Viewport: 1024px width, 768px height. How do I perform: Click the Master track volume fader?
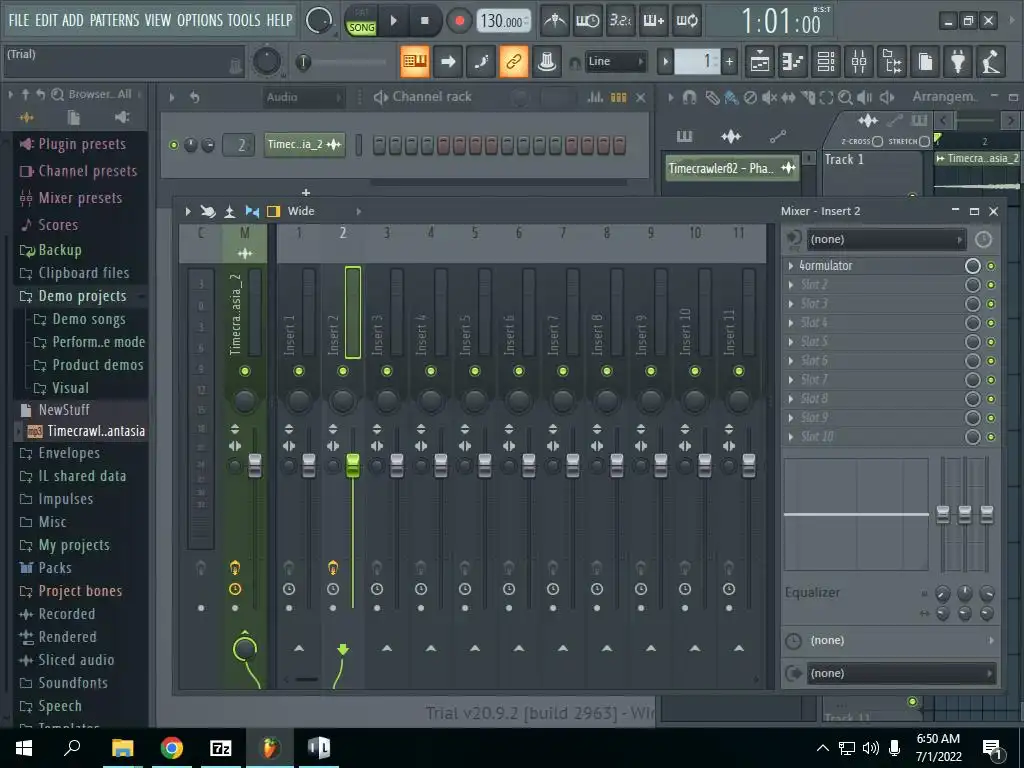pos(255,465)
